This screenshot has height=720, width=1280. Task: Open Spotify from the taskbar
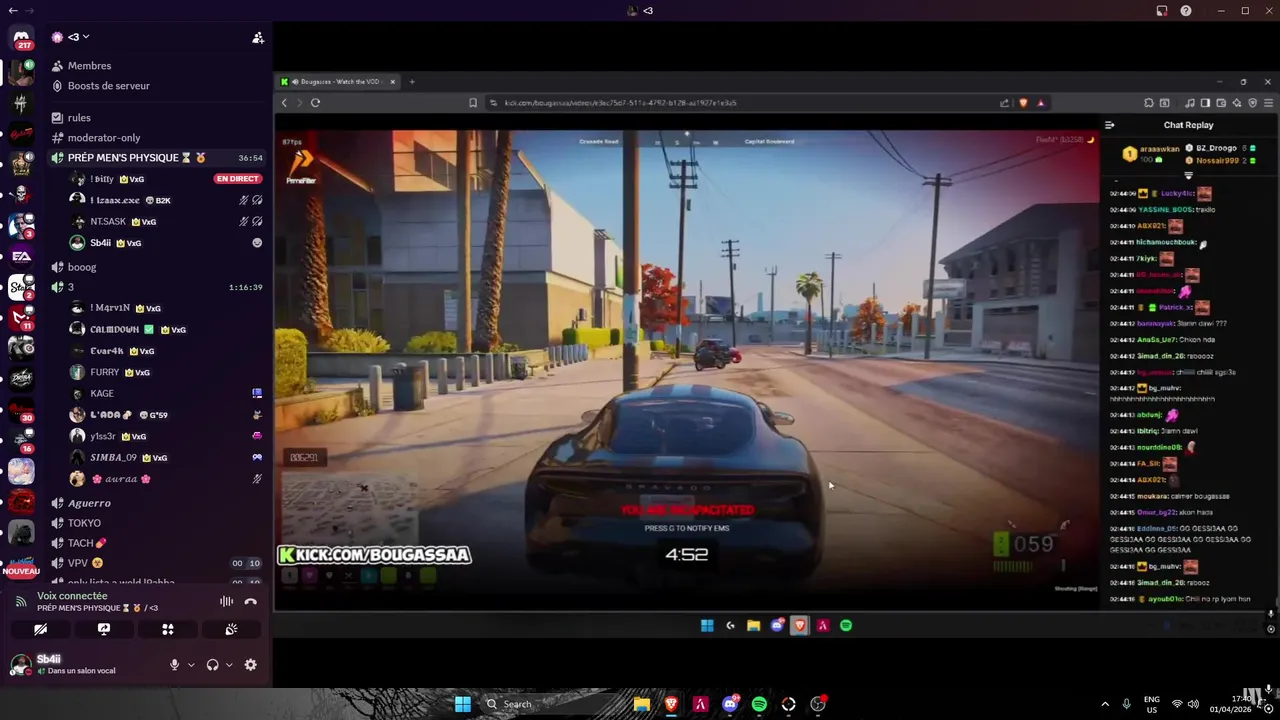pyautogui.click(x=759, y=704)
